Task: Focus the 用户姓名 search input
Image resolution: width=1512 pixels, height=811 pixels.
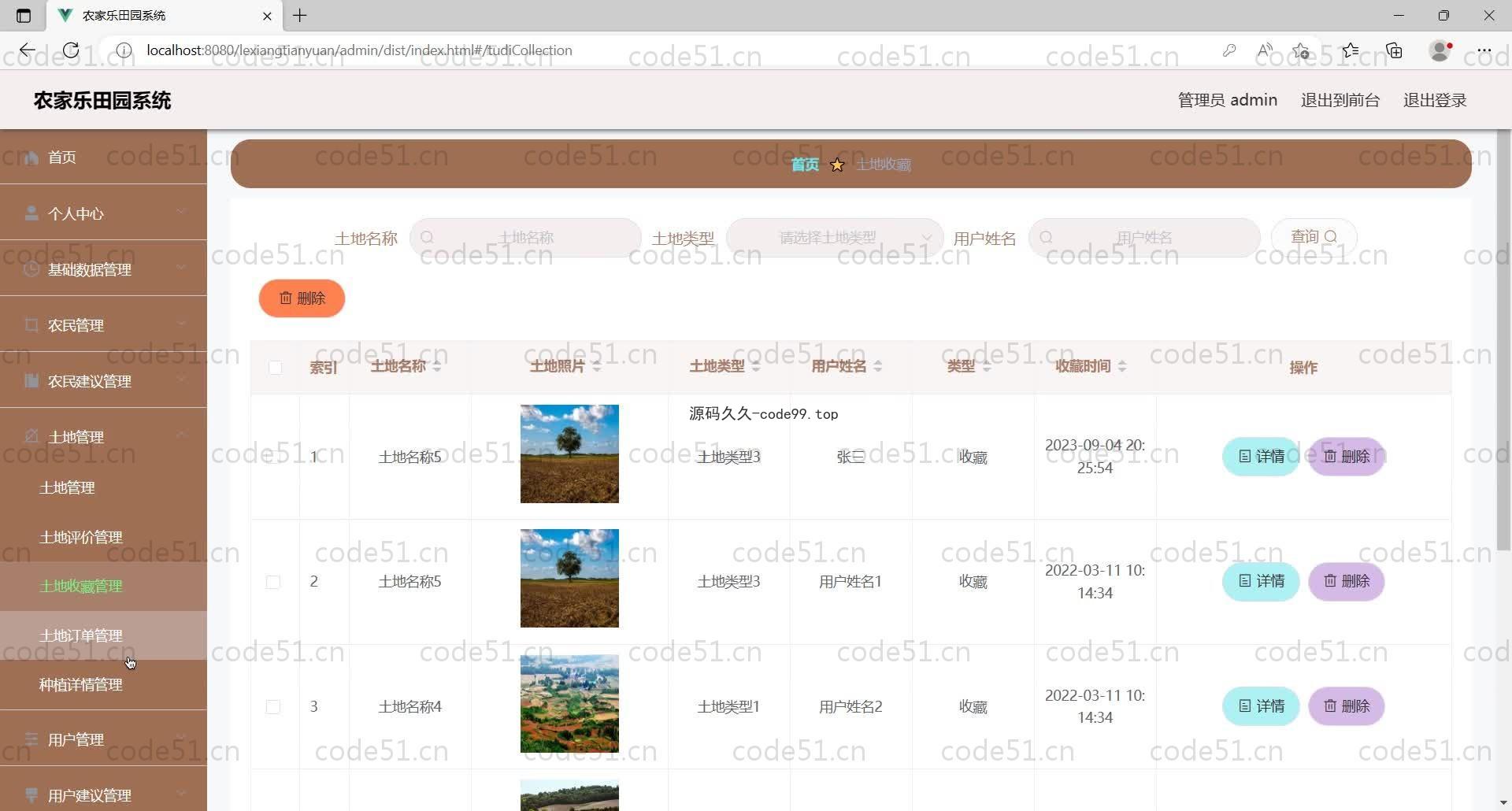Action: tap(1144, 237)
